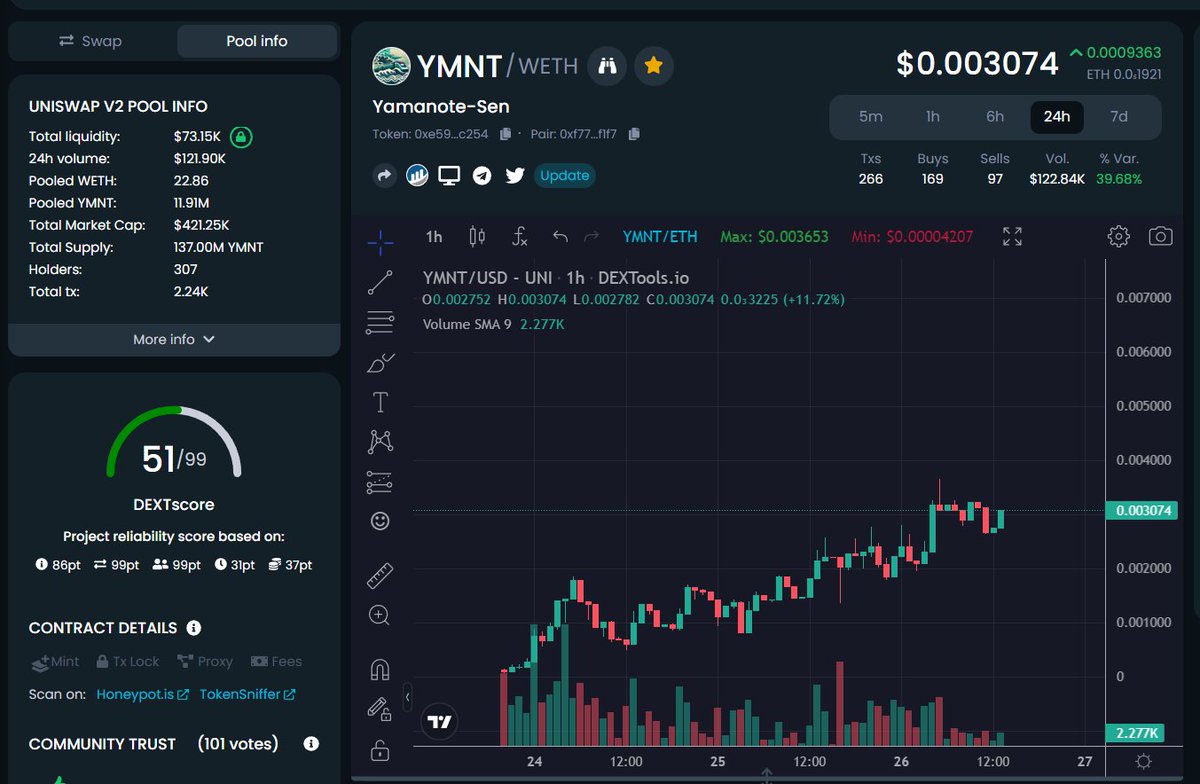This screenshot has height=784, width=1200.
Task: Click the YMNT token logo
Action: [391, 66]
